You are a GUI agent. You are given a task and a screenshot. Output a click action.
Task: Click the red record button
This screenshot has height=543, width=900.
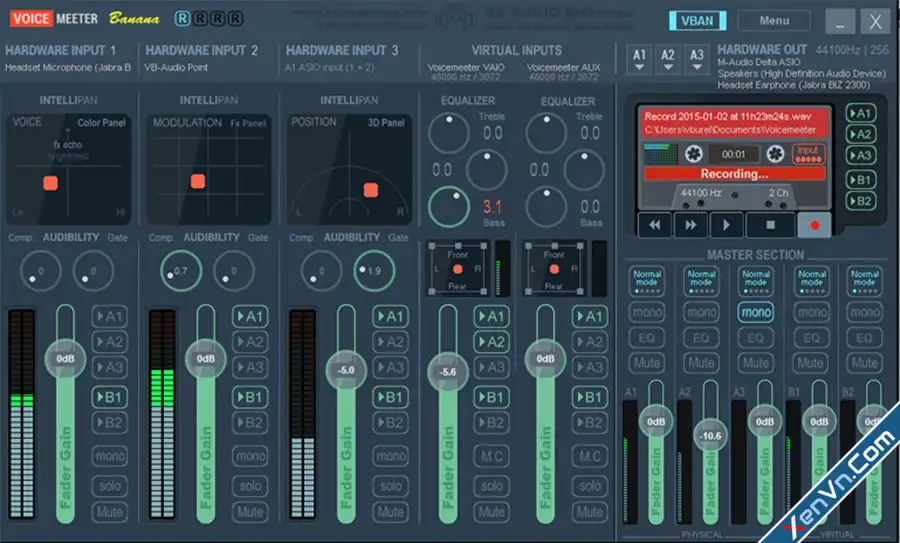click(x=814, y=225)
